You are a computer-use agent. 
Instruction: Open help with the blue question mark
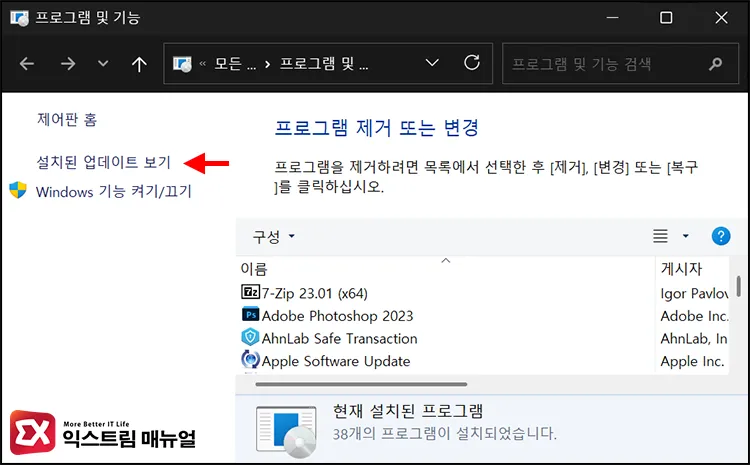(x=721, y=236)
